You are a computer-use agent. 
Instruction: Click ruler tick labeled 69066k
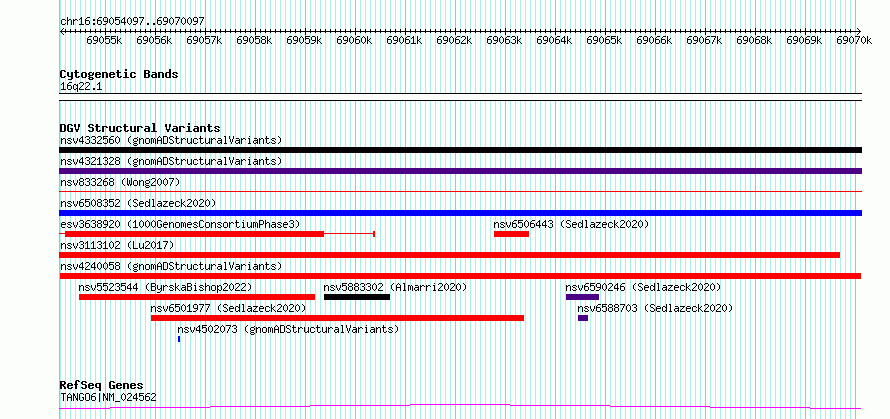pos(654,40)
